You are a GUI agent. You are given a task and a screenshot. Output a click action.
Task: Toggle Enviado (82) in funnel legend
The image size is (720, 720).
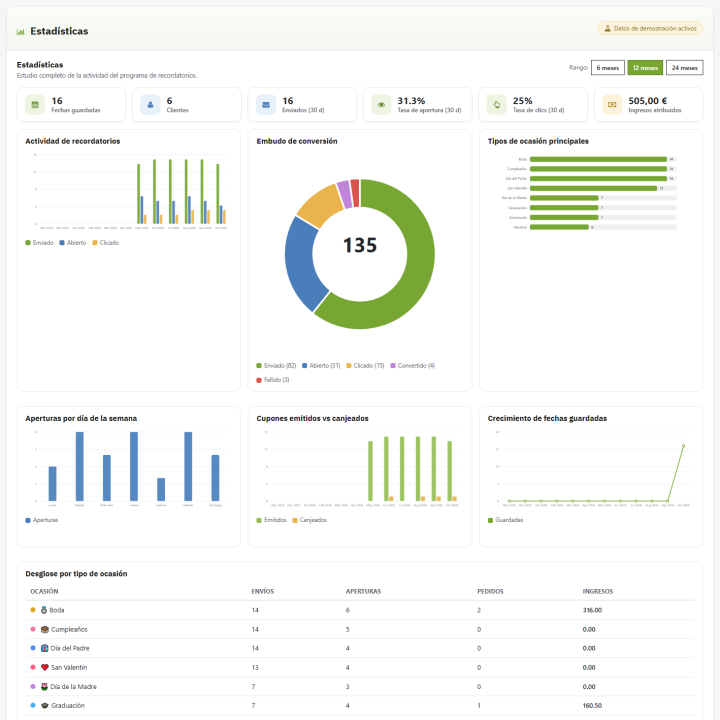(x=276, y=366)
